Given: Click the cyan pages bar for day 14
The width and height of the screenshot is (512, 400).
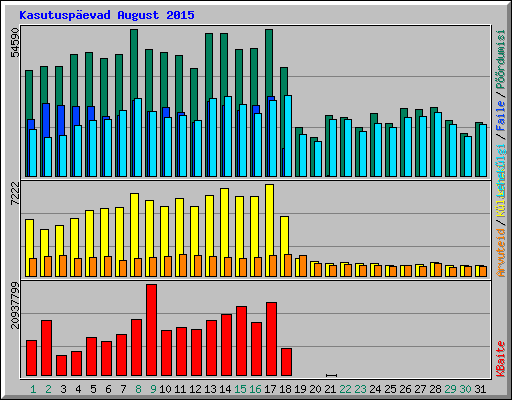Looking at the screenshot, I should [x=228, y=136].
